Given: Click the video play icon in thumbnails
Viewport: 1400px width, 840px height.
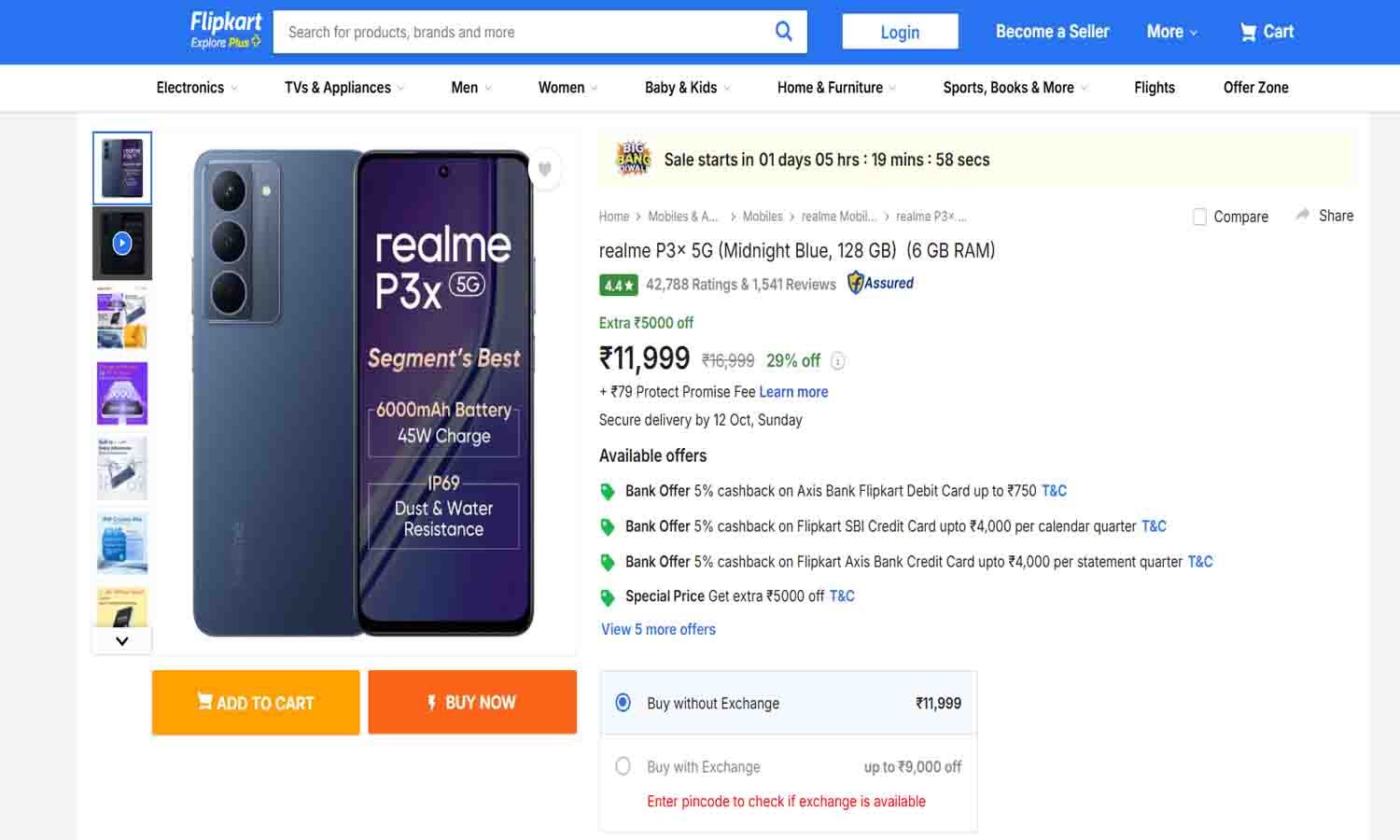Looking at the screenshot, I should [121, 243].
